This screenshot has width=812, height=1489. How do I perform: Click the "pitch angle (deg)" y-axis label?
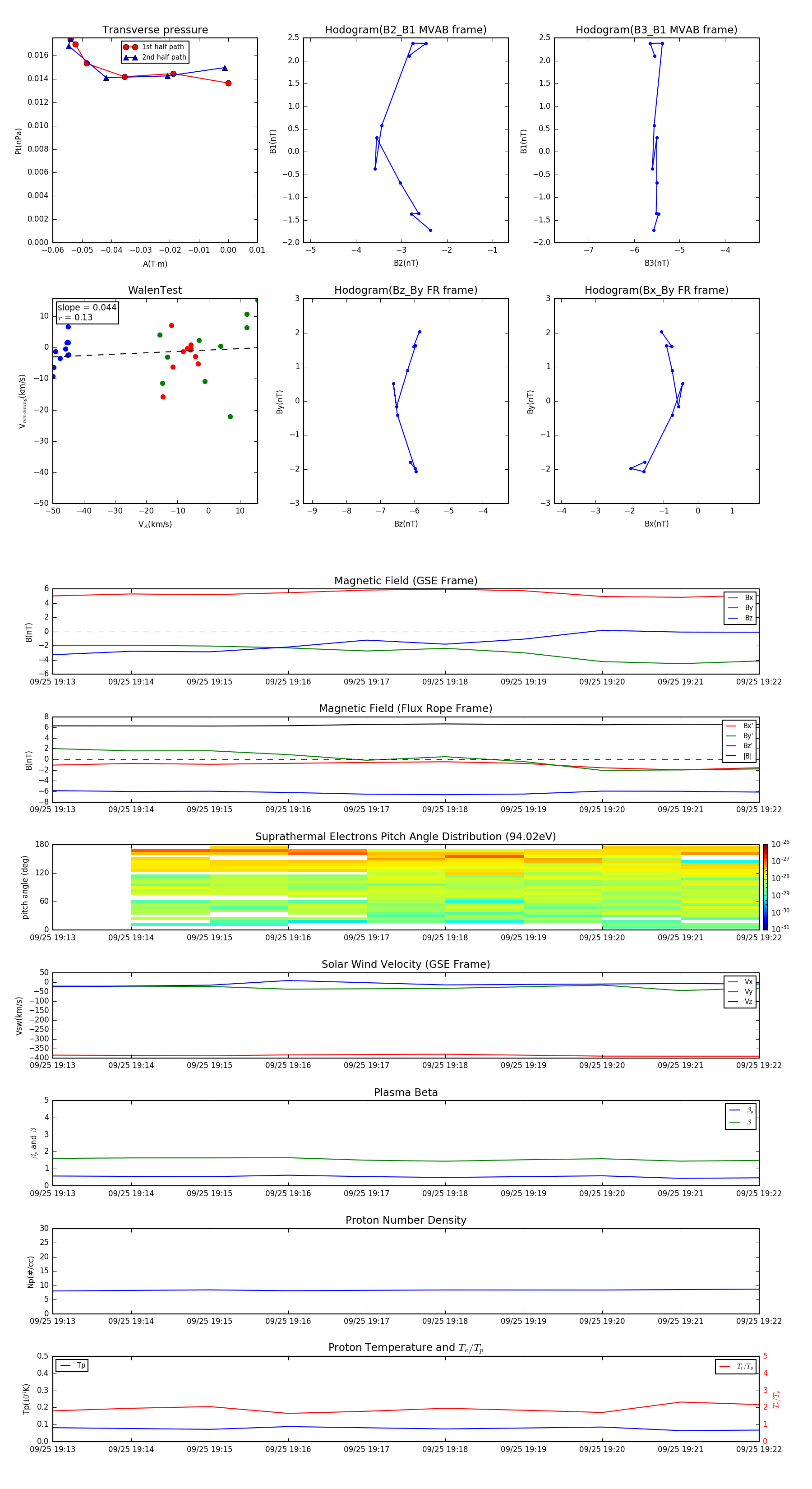(x=25, y=887)
